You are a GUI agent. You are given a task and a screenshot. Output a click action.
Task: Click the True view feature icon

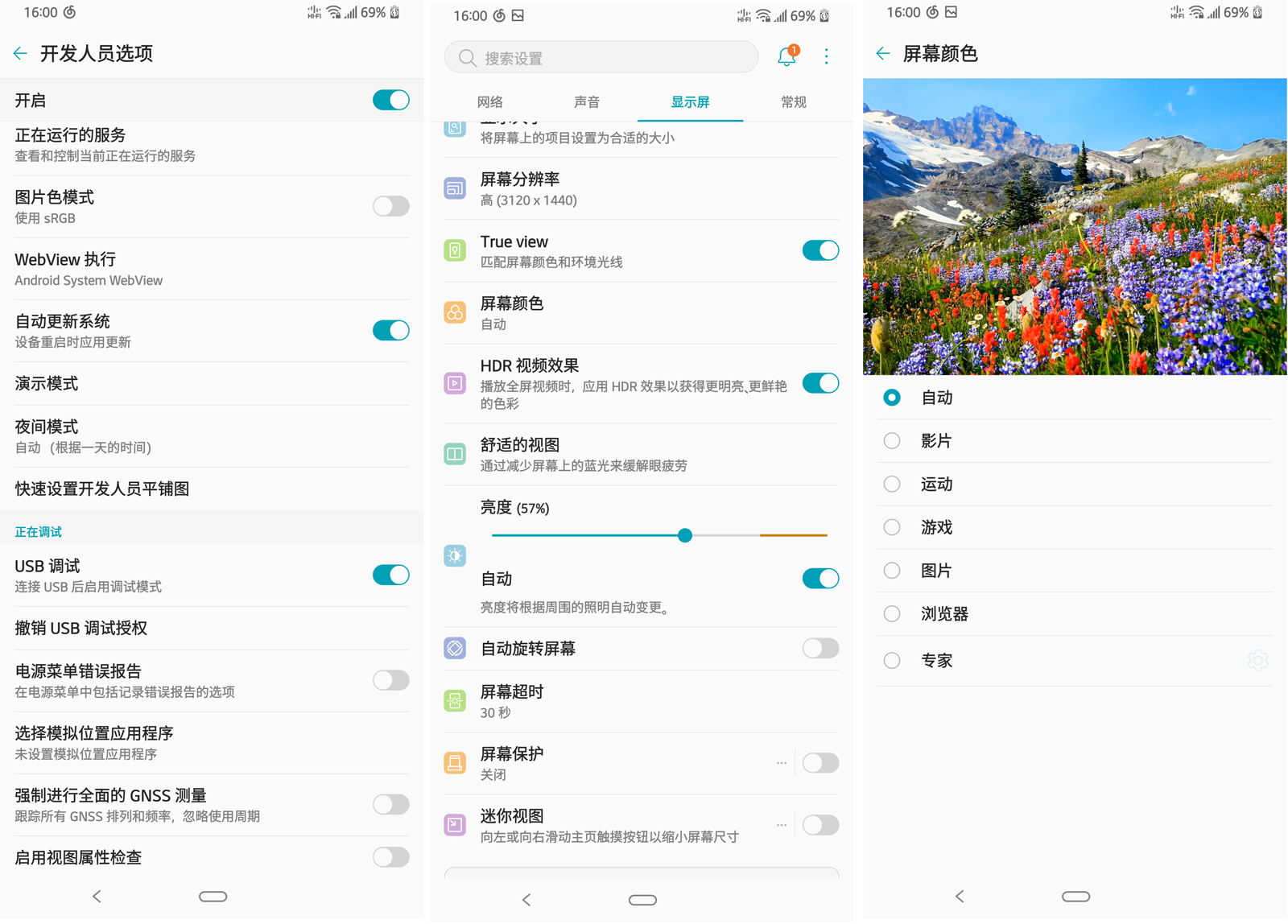[x=455, y=250]
